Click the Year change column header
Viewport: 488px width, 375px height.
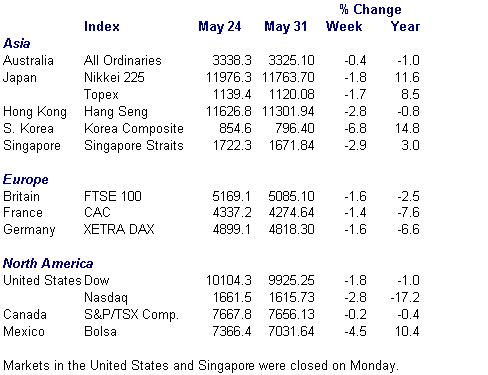point(405,26)
